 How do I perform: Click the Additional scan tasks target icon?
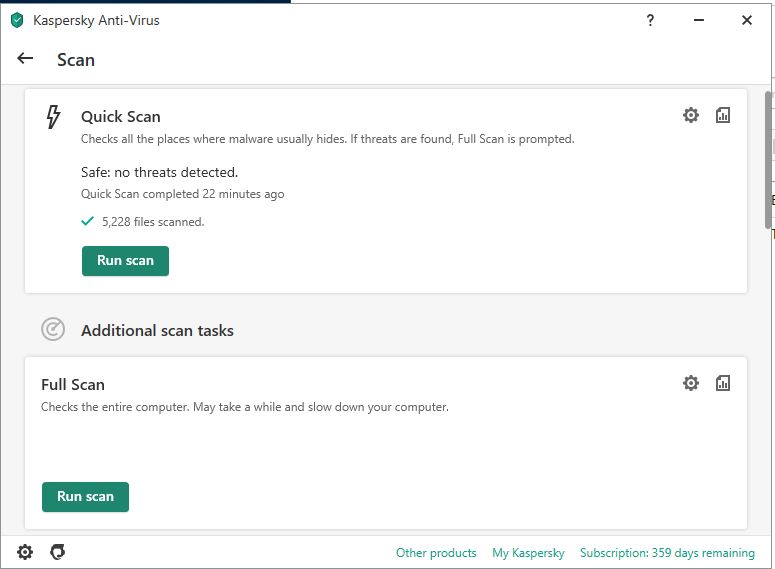pos(53,329)
